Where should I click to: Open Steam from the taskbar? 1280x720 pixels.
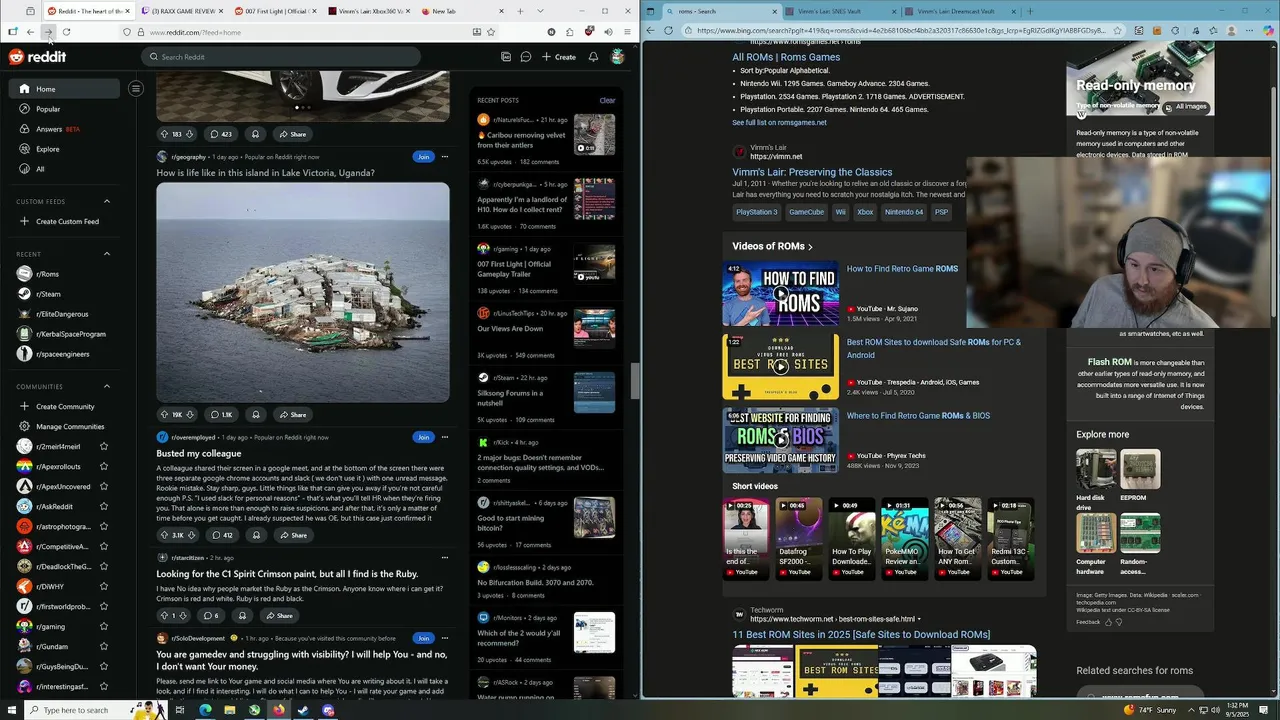303,710
